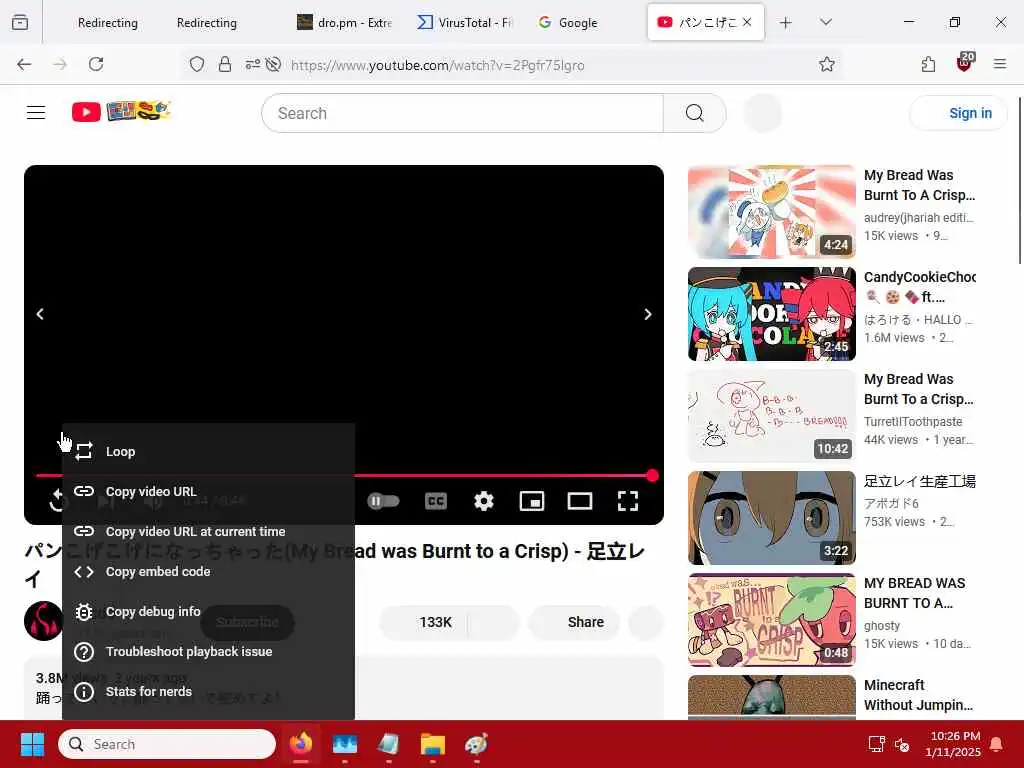The width and height of the screenshot is (1024, 768).
Task: Click the Windows taskbar Search box
Action: 167,744
